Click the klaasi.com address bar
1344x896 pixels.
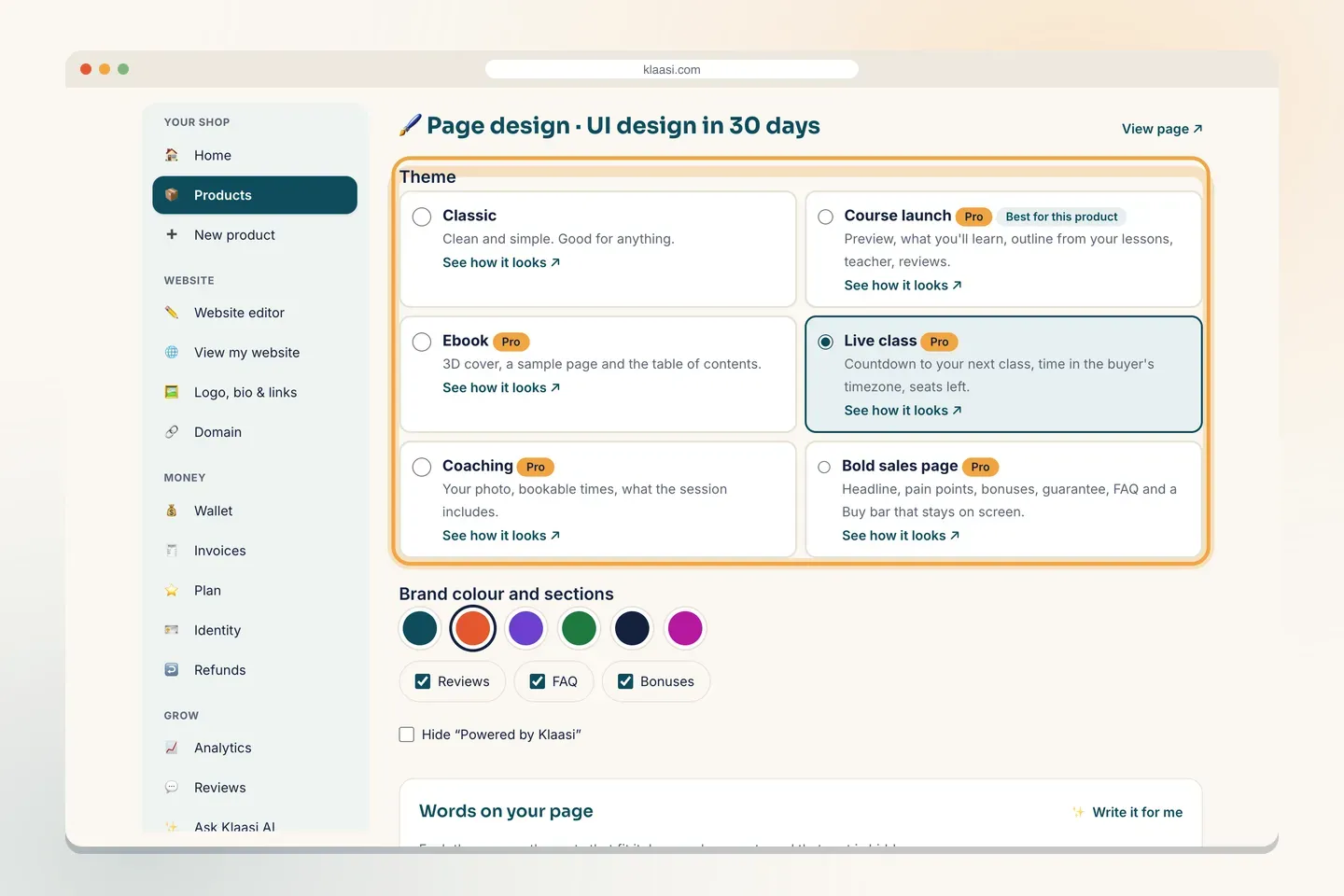tap(672, 69)
